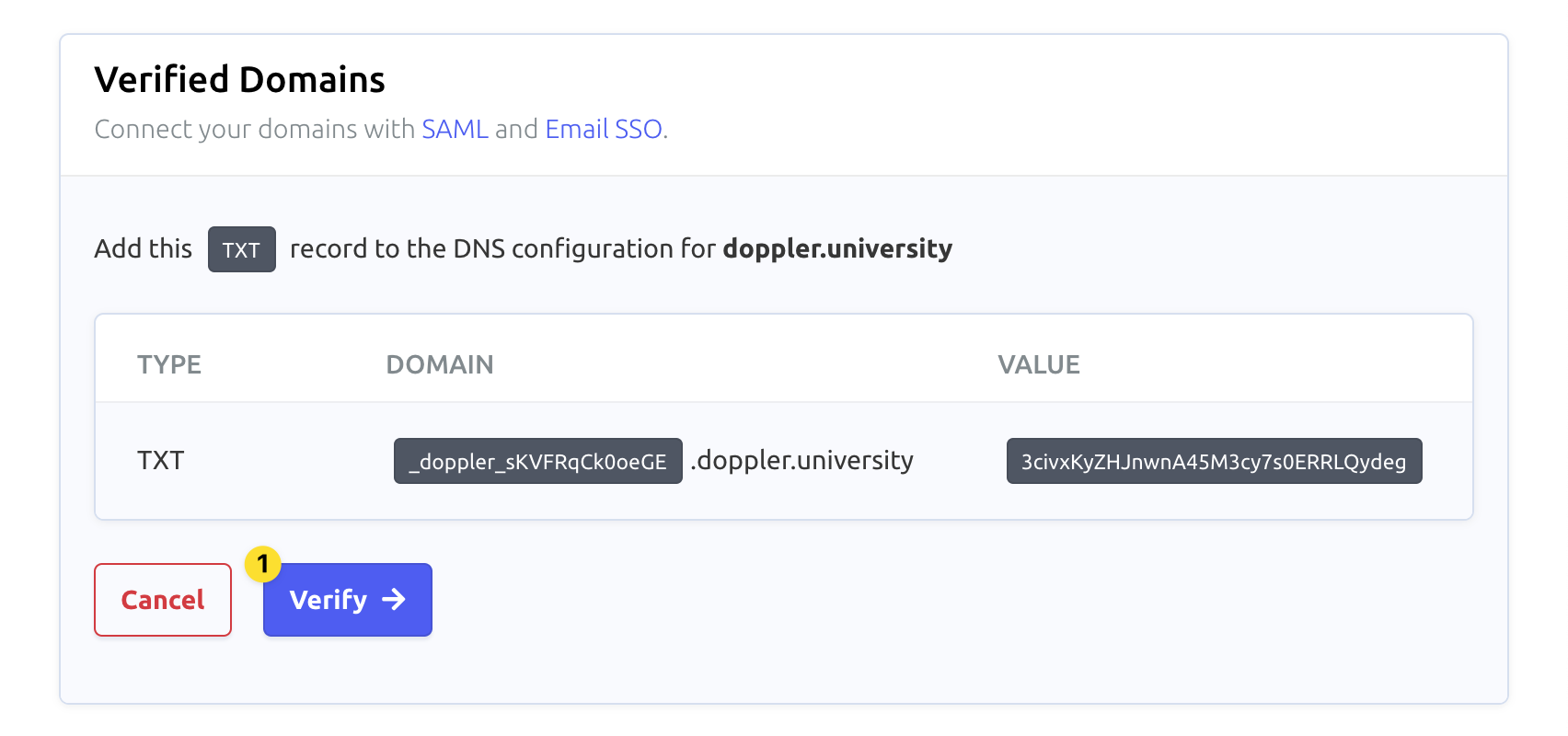Click the word 'and' between SAML and Email SSO
This screenshot has width=1568, height=736.
point(516,129)
